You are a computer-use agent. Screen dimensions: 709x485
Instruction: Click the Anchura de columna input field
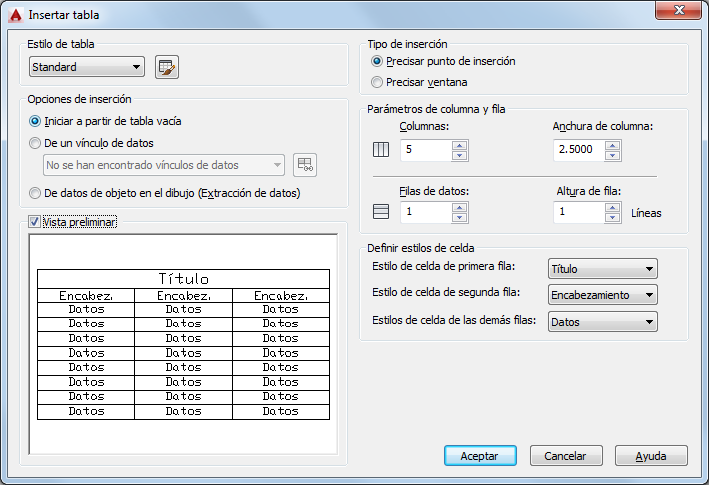pos(579,150)
